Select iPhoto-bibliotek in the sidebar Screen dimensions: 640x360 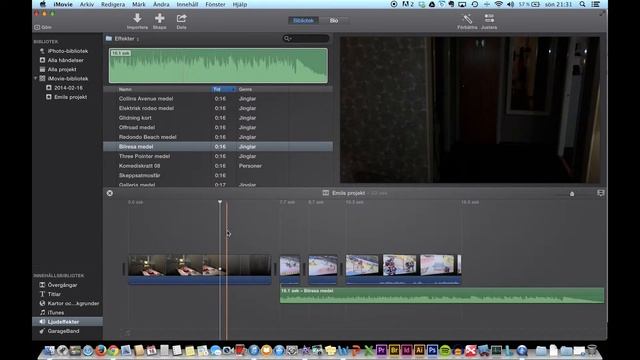pos(67,51)
